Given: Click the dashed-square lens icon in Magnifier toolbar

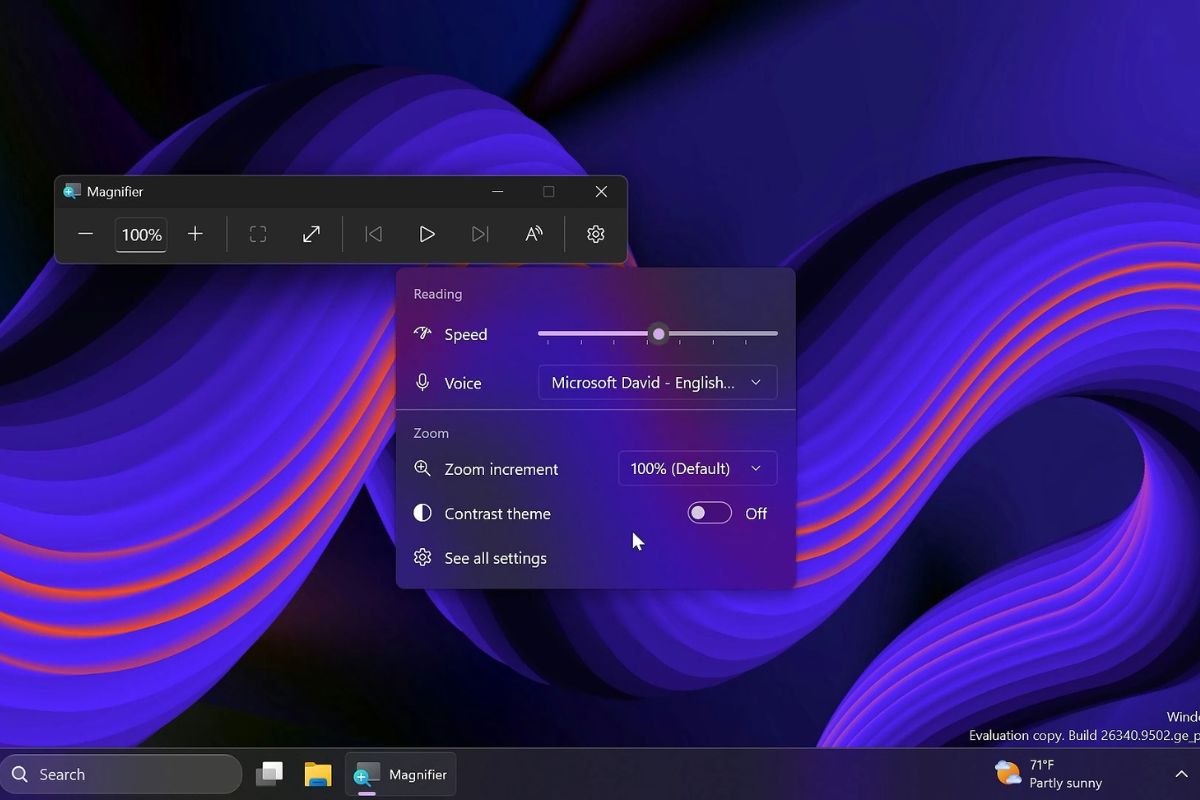Looking at the screenshot, I should click(x=258, y=234).
